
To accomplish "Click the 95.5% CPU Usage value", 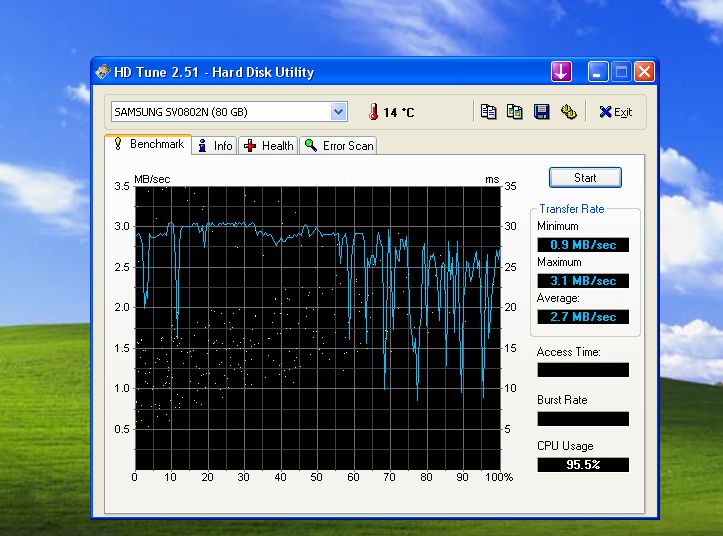I will click(x=583, y=465).
